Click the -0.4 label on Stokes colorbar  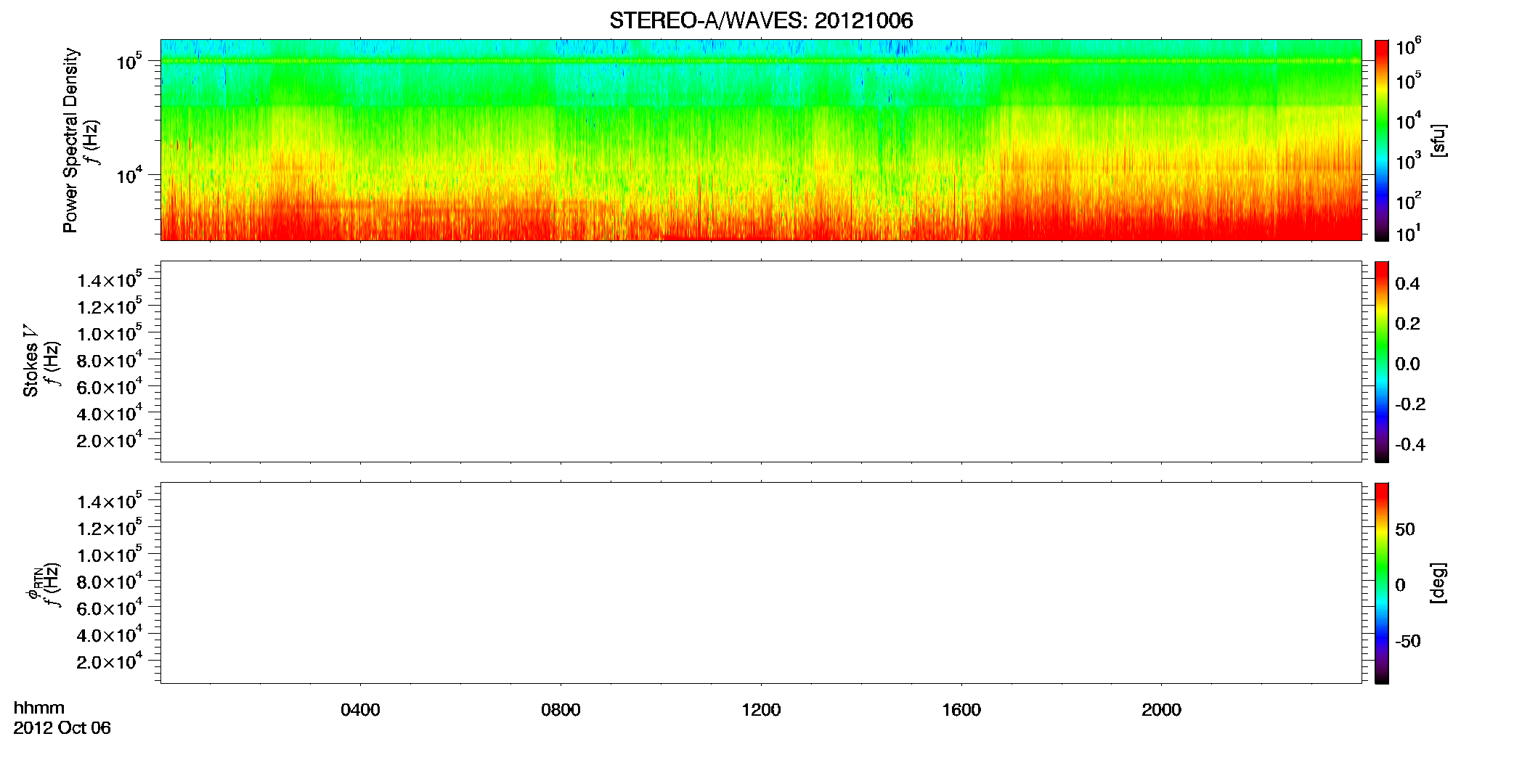(x=1410, y=444)
